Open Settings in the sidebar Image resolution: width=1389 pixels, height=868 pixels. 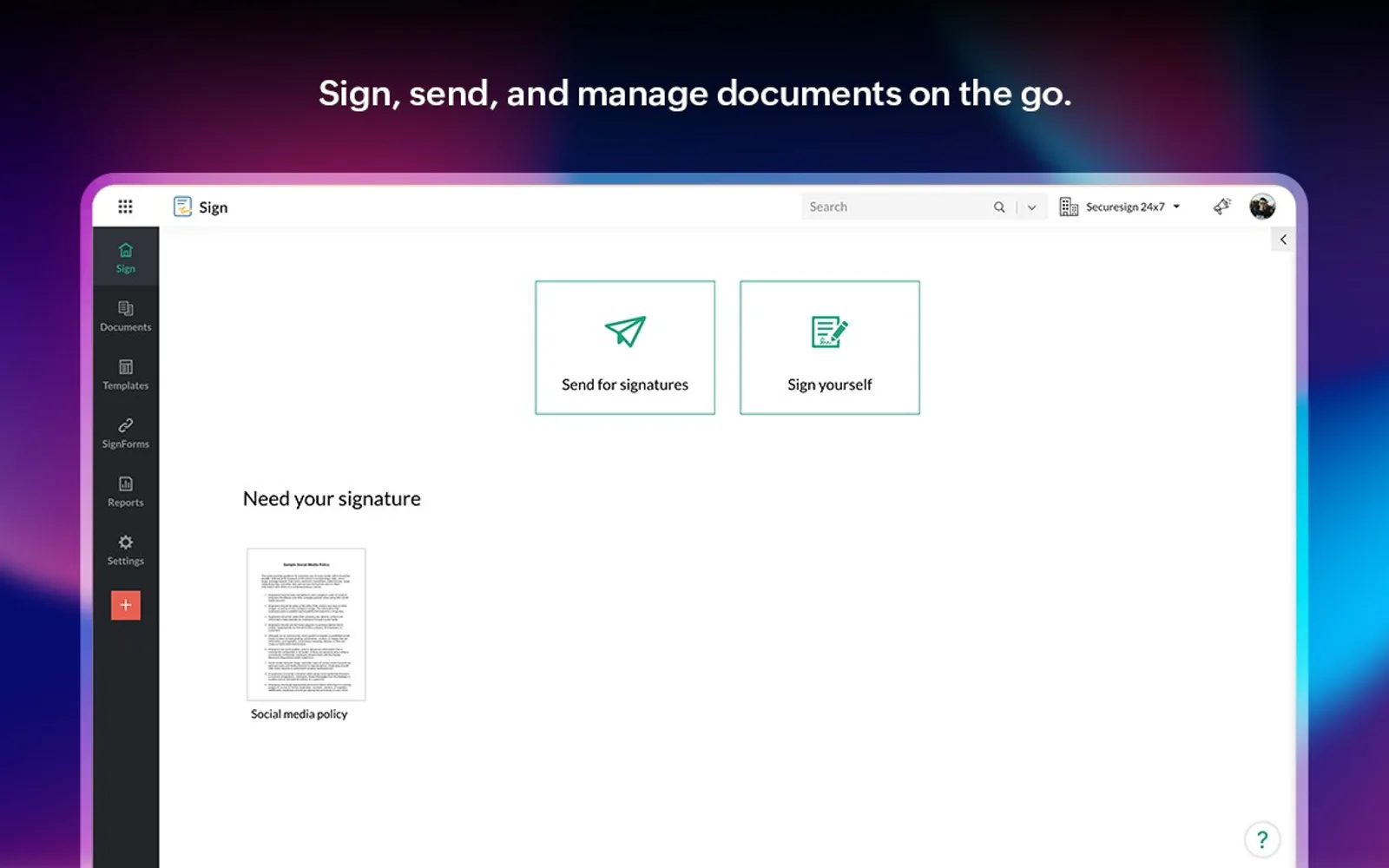126,549
